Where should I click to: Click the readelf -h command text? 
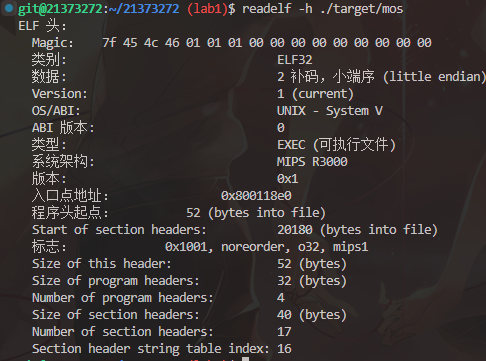tap(277, 9)
